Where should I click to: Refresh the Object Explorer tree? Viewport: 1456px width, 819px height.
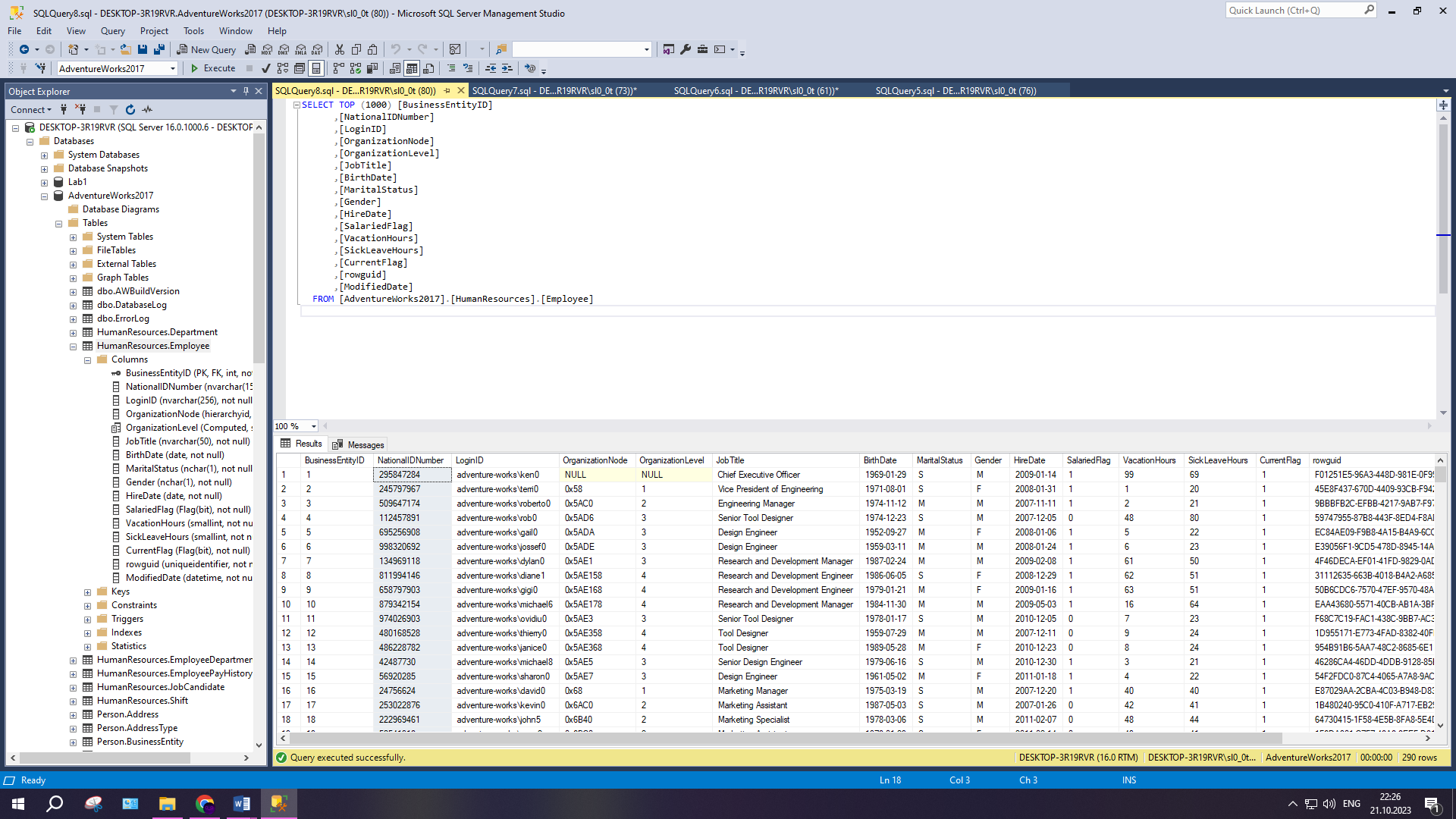click(x=130, y=110)
